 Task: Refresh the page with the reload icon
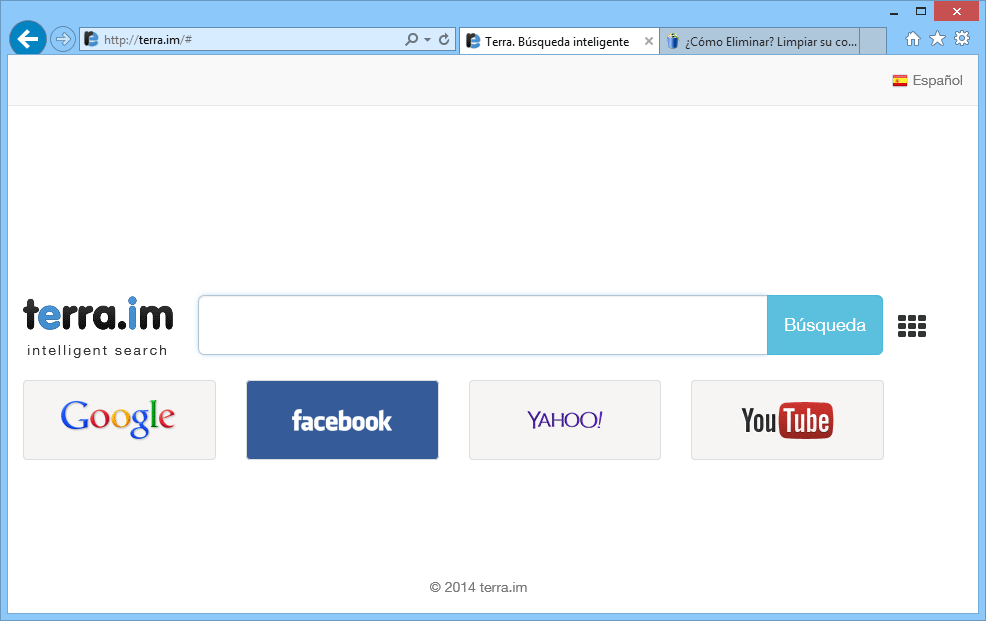click(444, 40)
